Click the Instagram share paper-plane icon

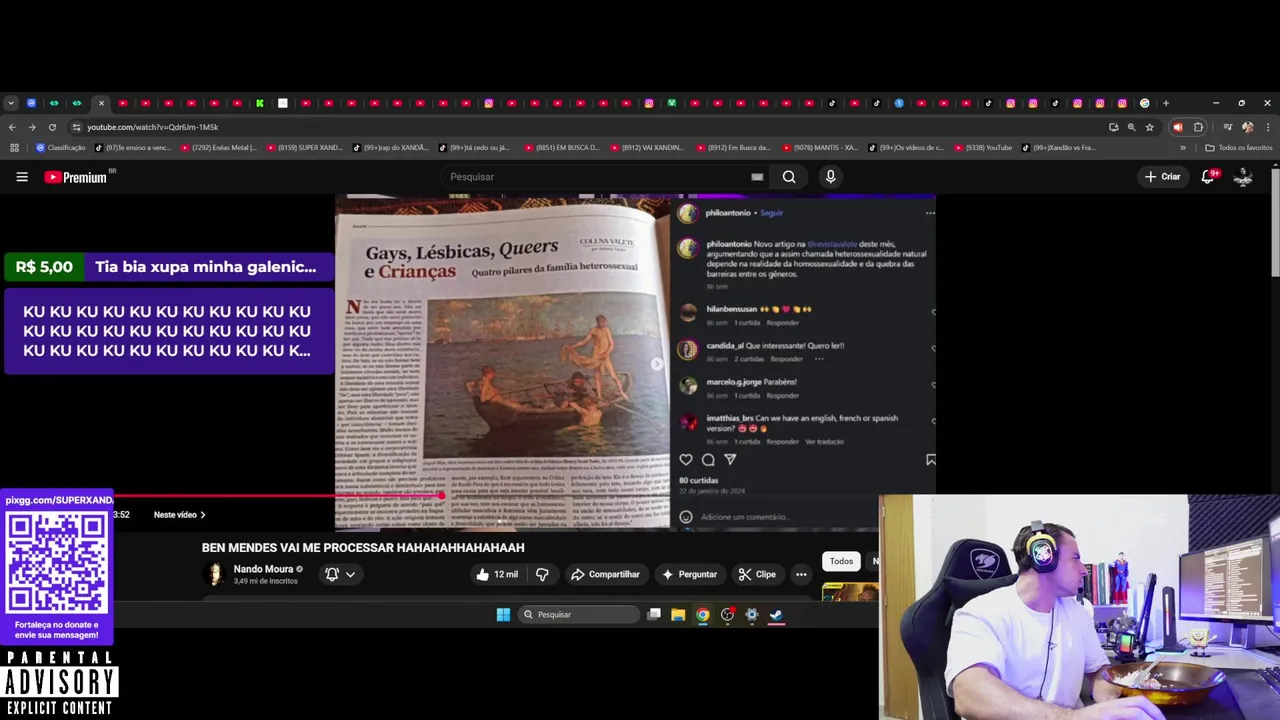point(730,460)
